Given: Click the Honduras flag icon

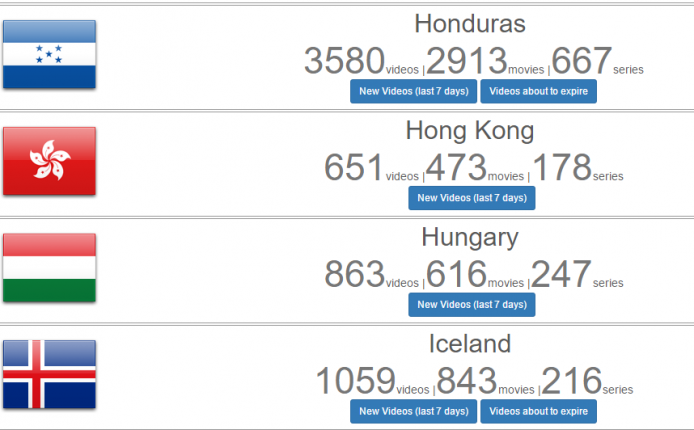Looking at the screenshot, I should coord(49,54).
